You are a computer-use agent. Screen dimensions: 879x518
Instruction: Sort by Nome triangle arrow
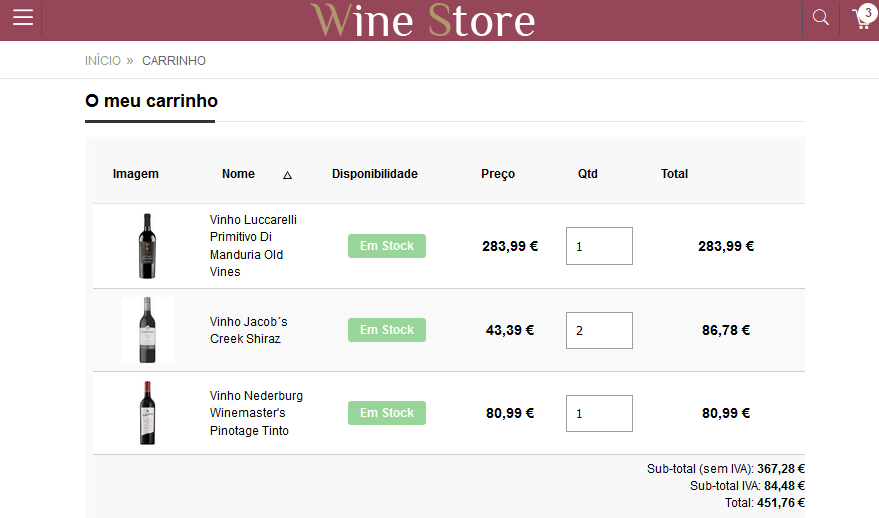(288, 175)
